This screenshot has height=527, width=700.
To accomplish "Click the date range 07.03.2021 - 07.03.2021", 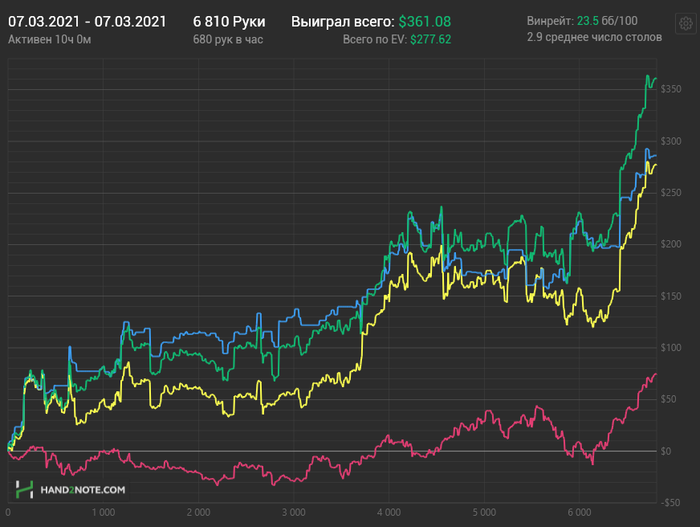I will (87, 21).
